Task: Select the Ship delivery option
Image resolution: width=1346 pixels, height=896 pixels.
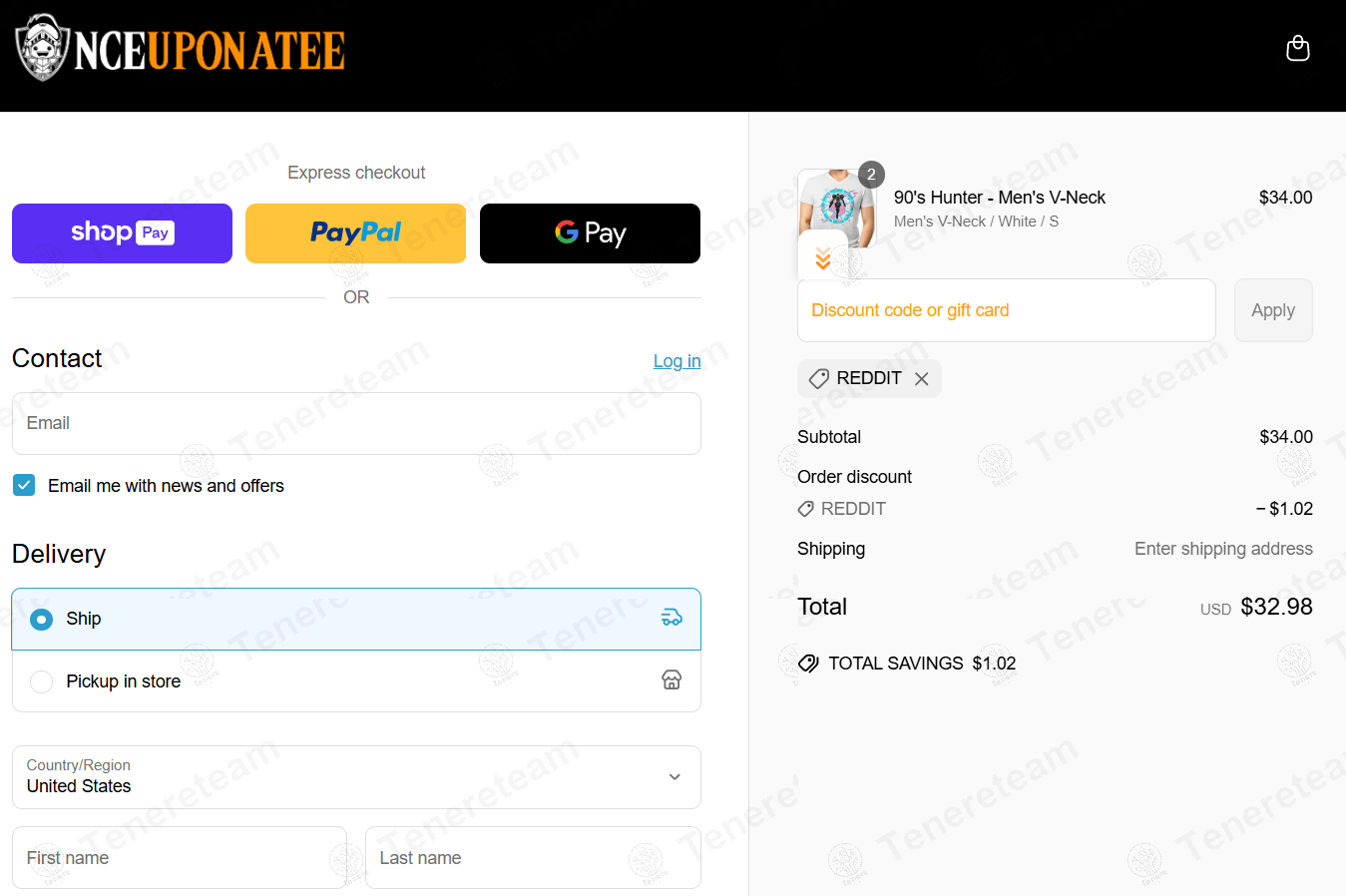Action: click(x=42, y=620)
